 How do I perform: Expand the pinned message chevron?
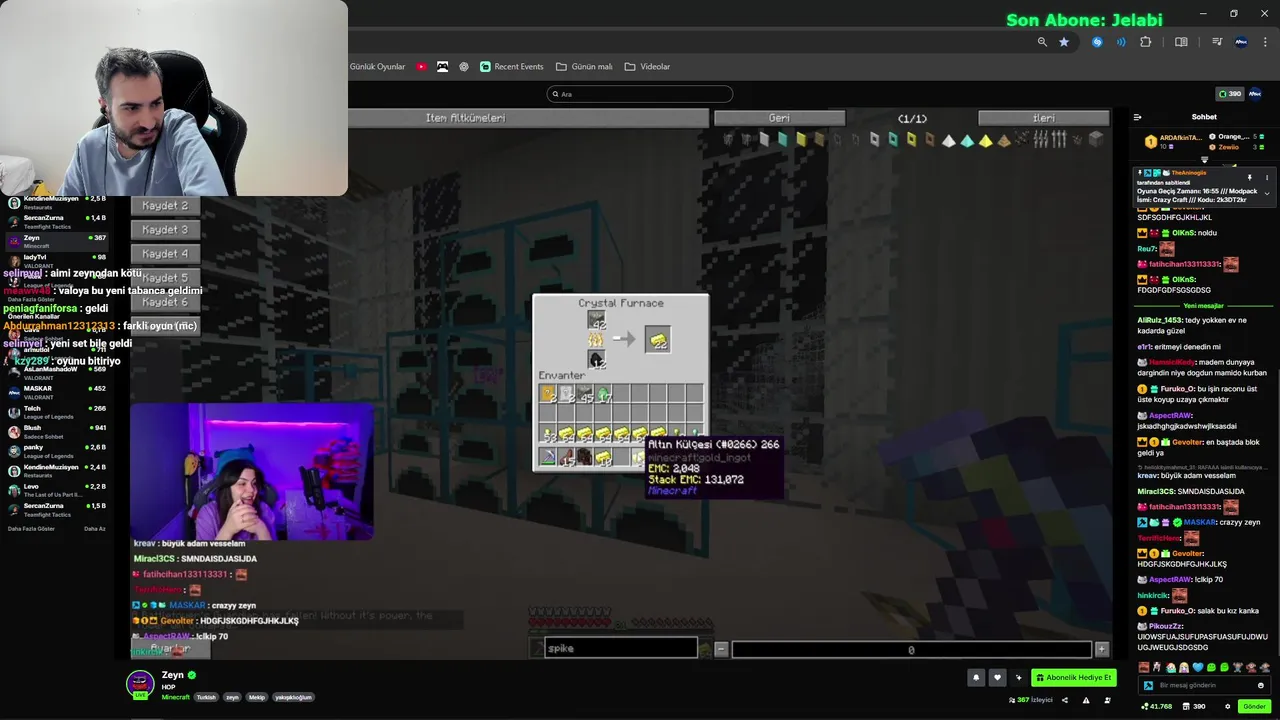(x=1267, y=193)
